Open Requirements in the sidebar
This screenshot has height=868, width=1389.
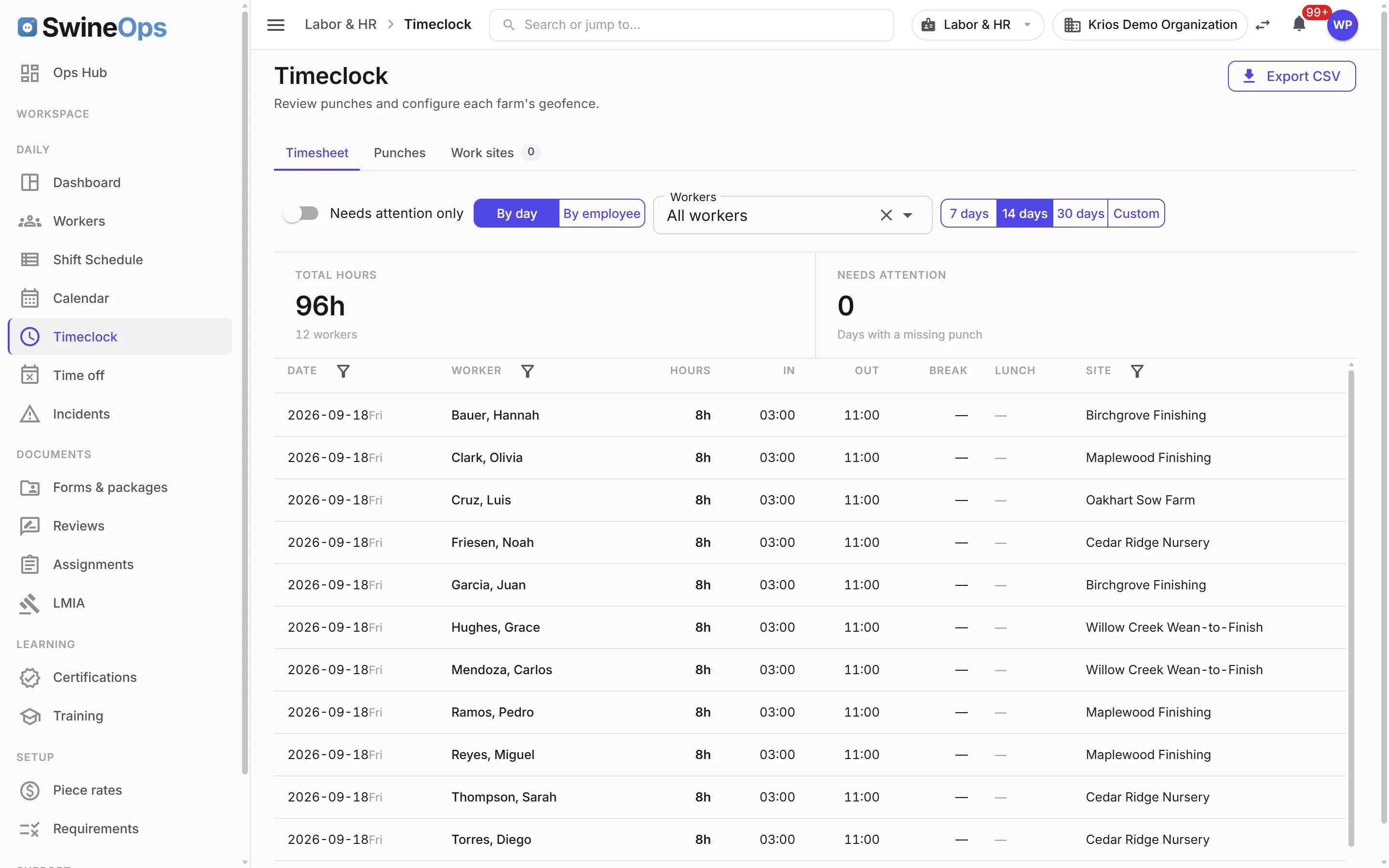pyautogui.click(x=121, y=829)
